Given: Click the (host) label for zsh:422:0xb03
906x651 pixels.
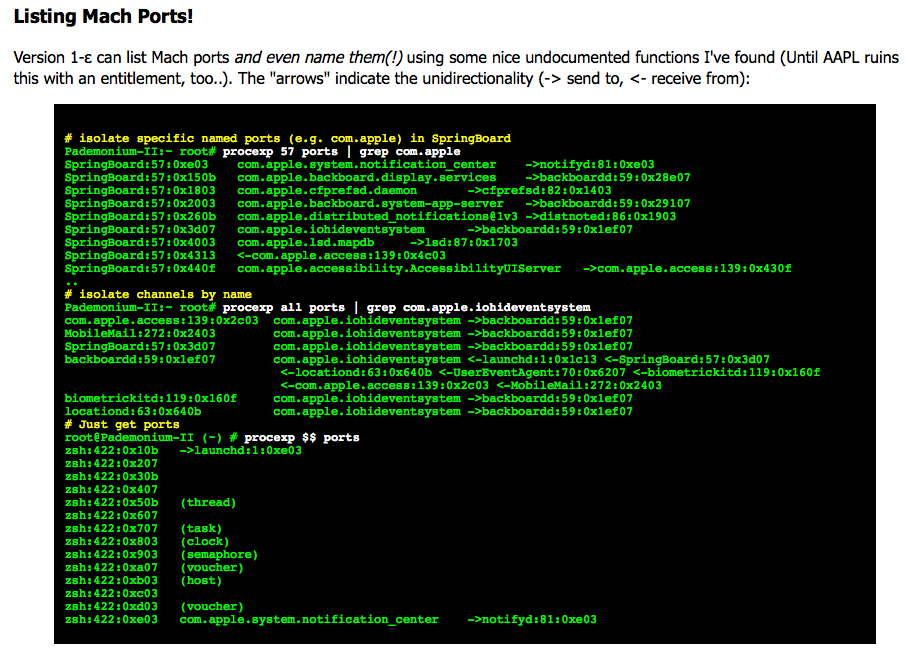Looking at the screenshot, I should pos(201,581).
